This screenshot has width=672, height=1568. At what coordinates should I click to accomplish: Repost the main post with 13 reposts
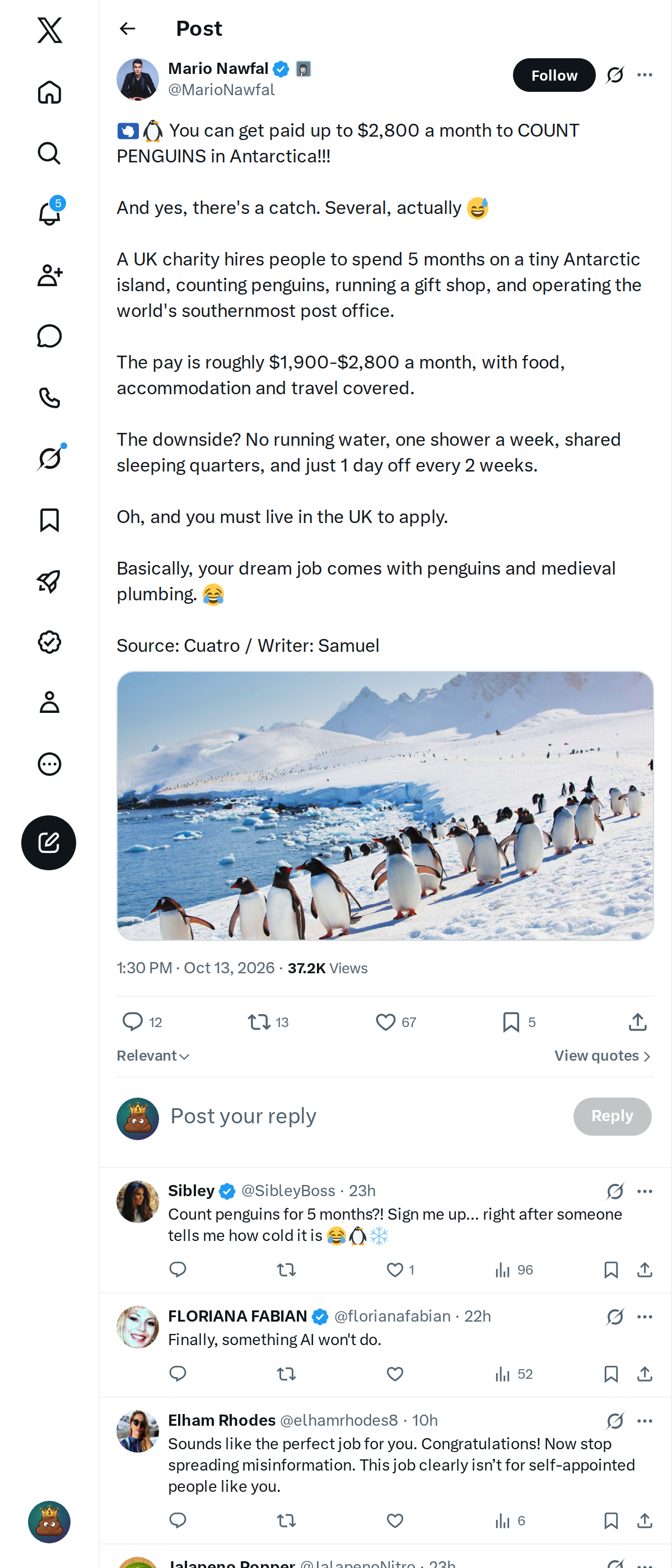(x=268, y=1021)
